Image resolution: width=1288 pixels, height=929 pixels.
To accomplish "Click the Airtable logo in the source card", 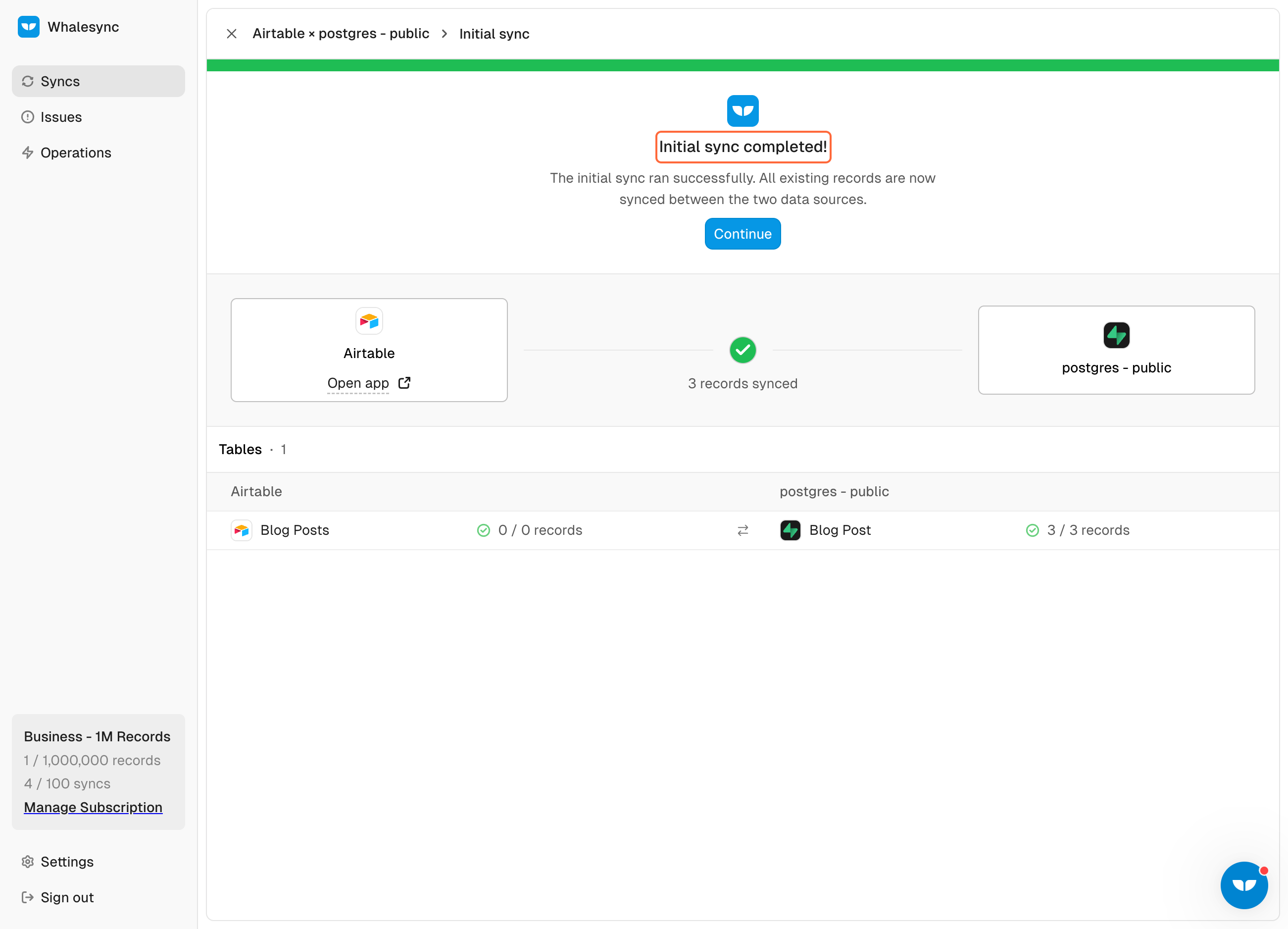I will coord(369,321).
